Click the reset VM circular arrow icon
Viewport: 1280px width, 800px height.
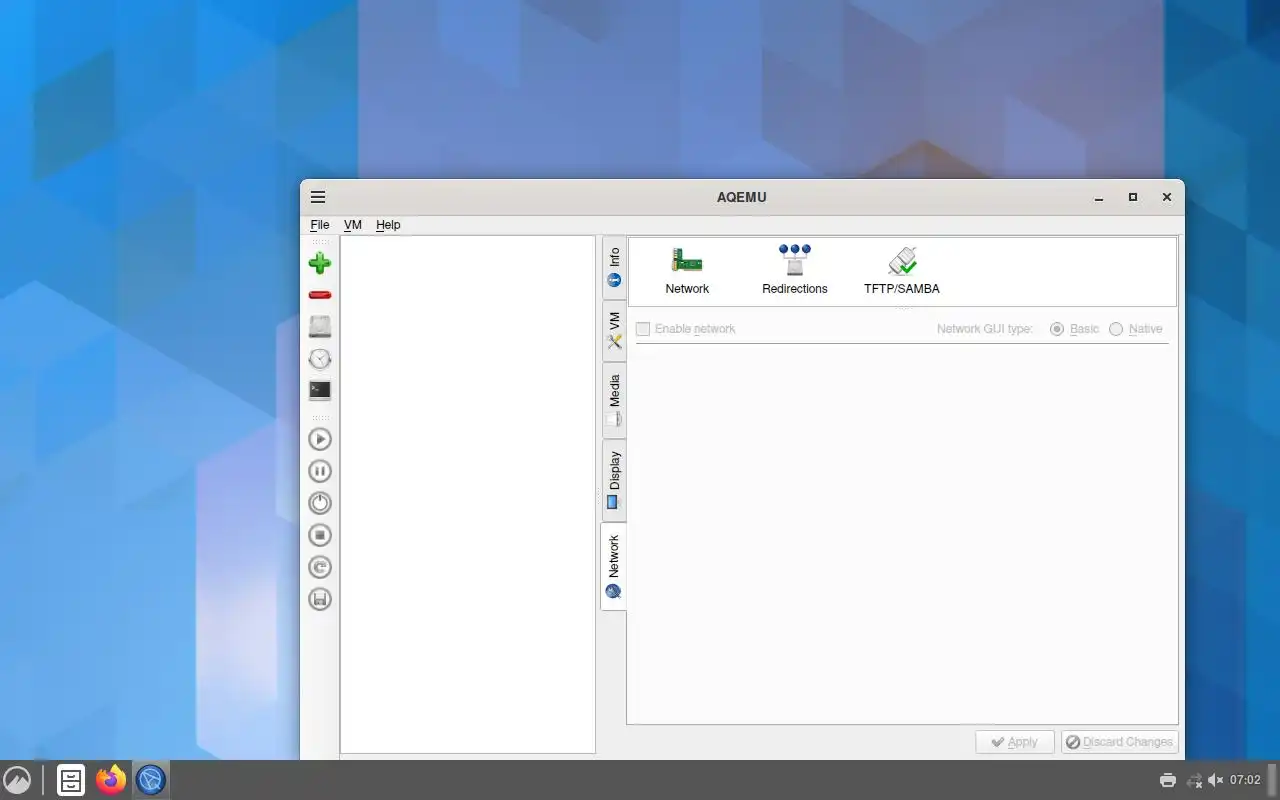coord(320,567)
